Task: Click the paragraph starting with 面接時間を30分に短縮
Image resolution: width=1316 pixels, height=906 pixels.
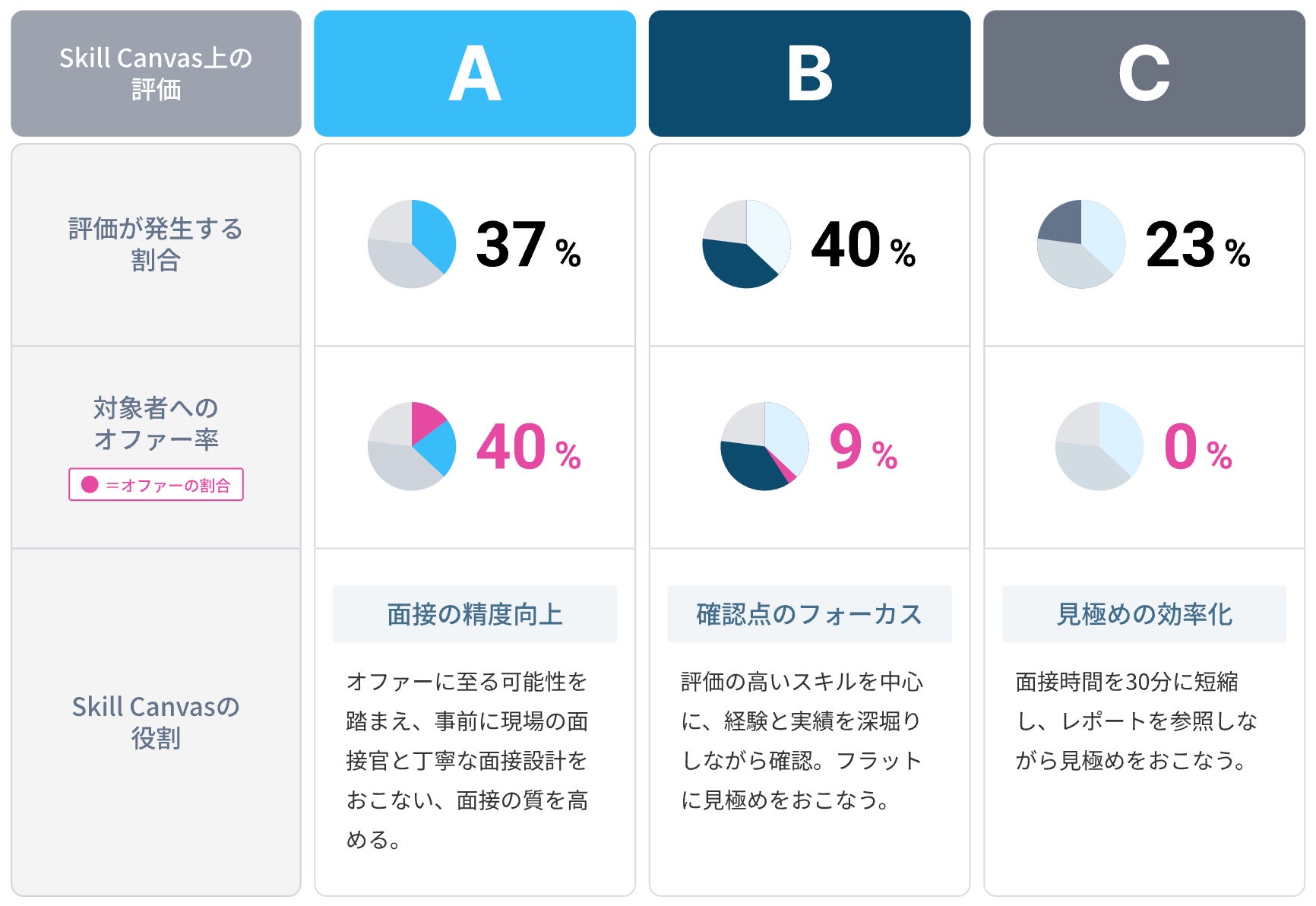Action: coord(1136,721)
